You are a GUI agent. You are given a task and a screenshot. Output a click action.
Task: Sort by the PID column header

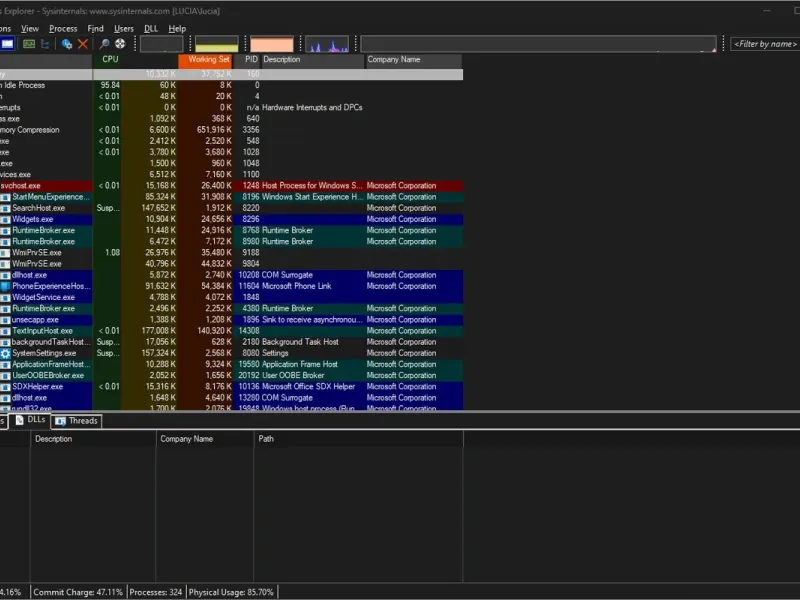pyautogui.click(x=248, y=60)
